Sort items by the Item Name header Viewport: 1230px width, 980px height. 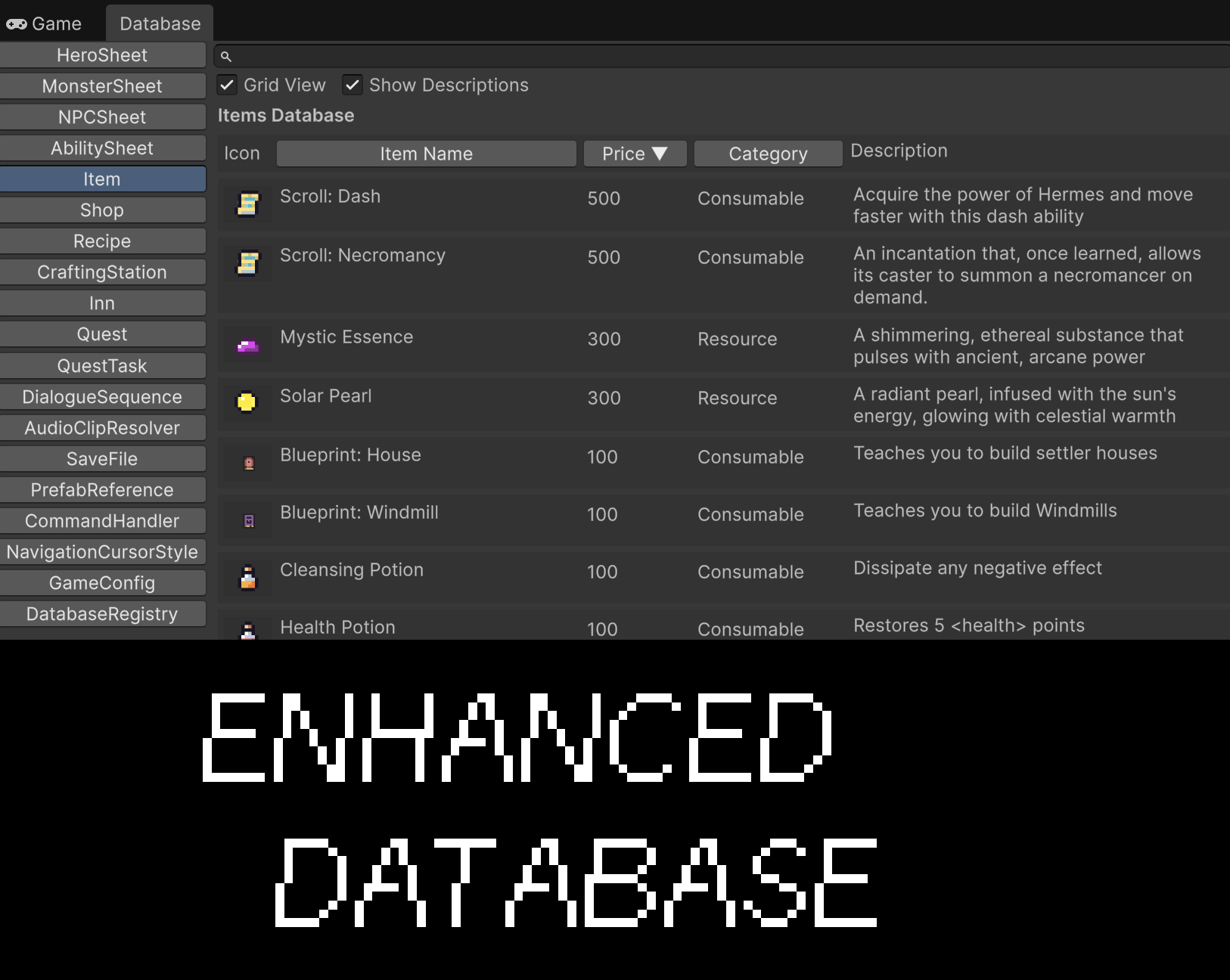(x=426, y=154)
